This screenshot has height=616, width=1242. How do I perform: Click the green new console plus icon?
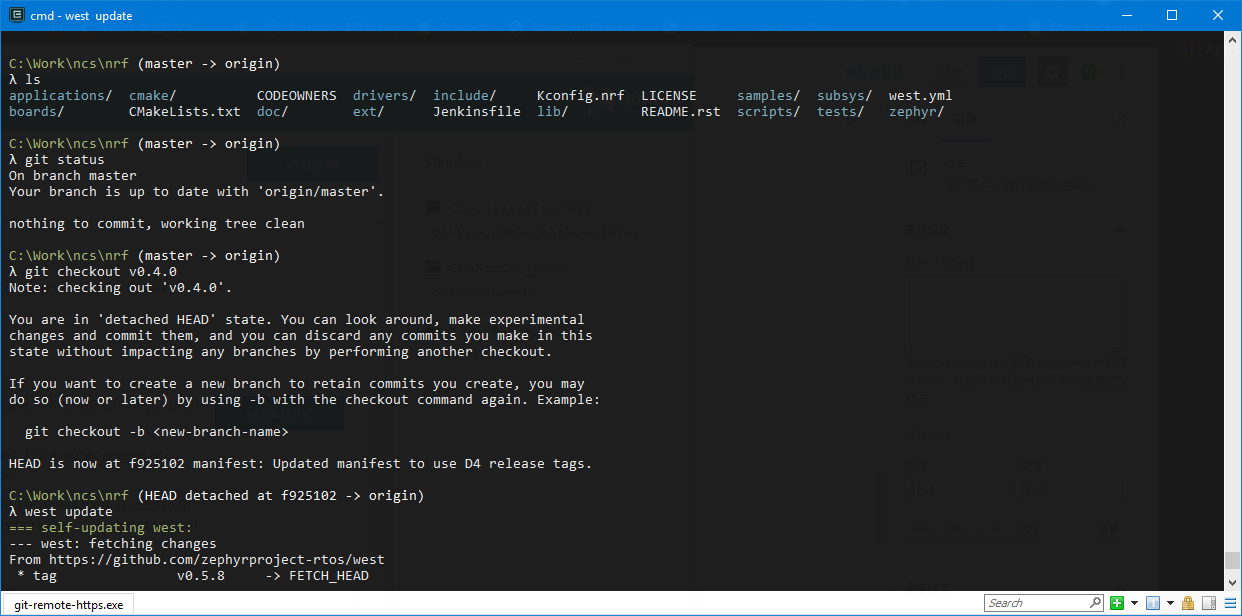click(1117, 603)
